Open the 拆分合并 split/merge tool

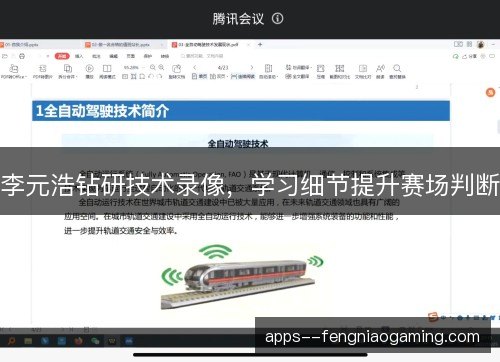click(68, 72)
